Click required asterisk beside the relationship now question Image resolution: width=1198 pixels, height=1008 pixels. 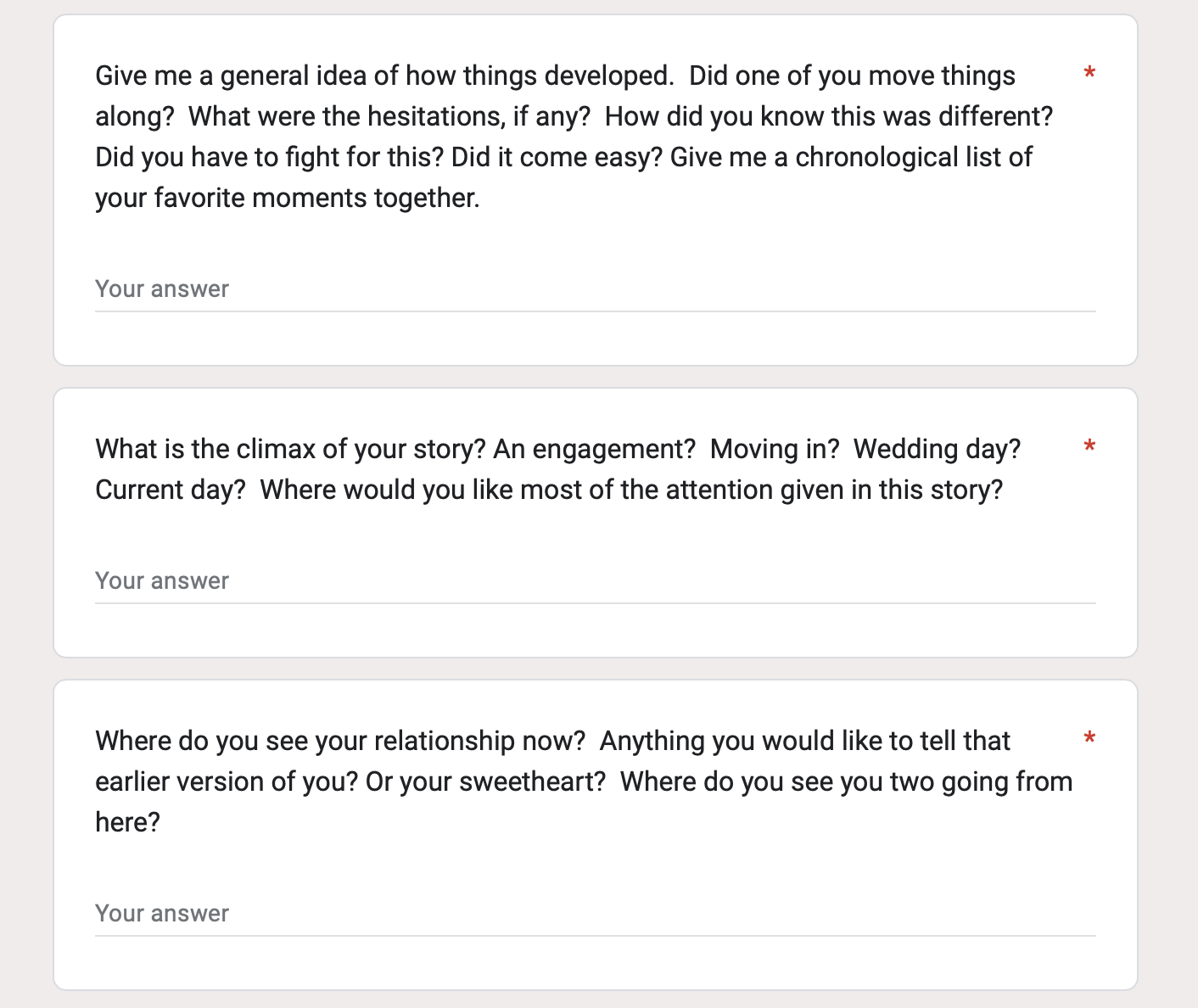(1089, 740)
